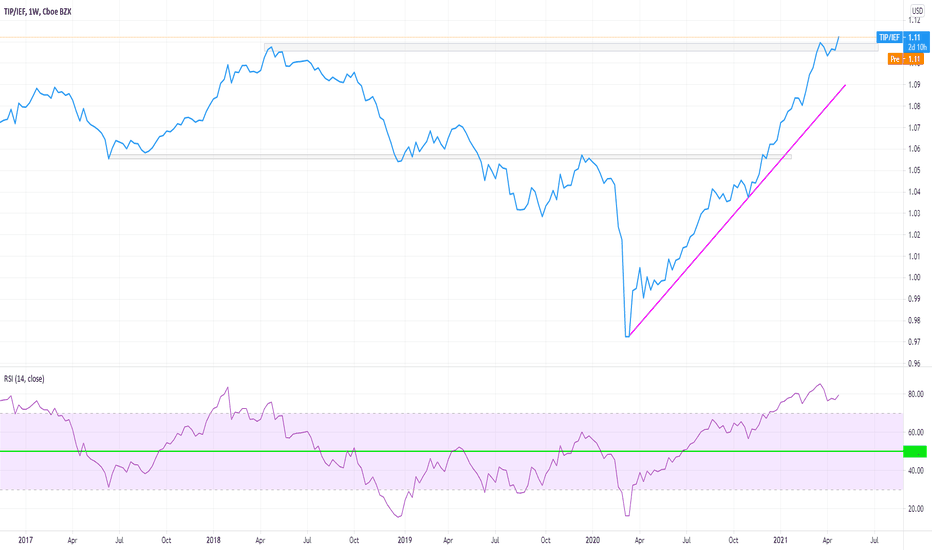
Task: Click the 2019 label on time axis
Action: (404, 540)
